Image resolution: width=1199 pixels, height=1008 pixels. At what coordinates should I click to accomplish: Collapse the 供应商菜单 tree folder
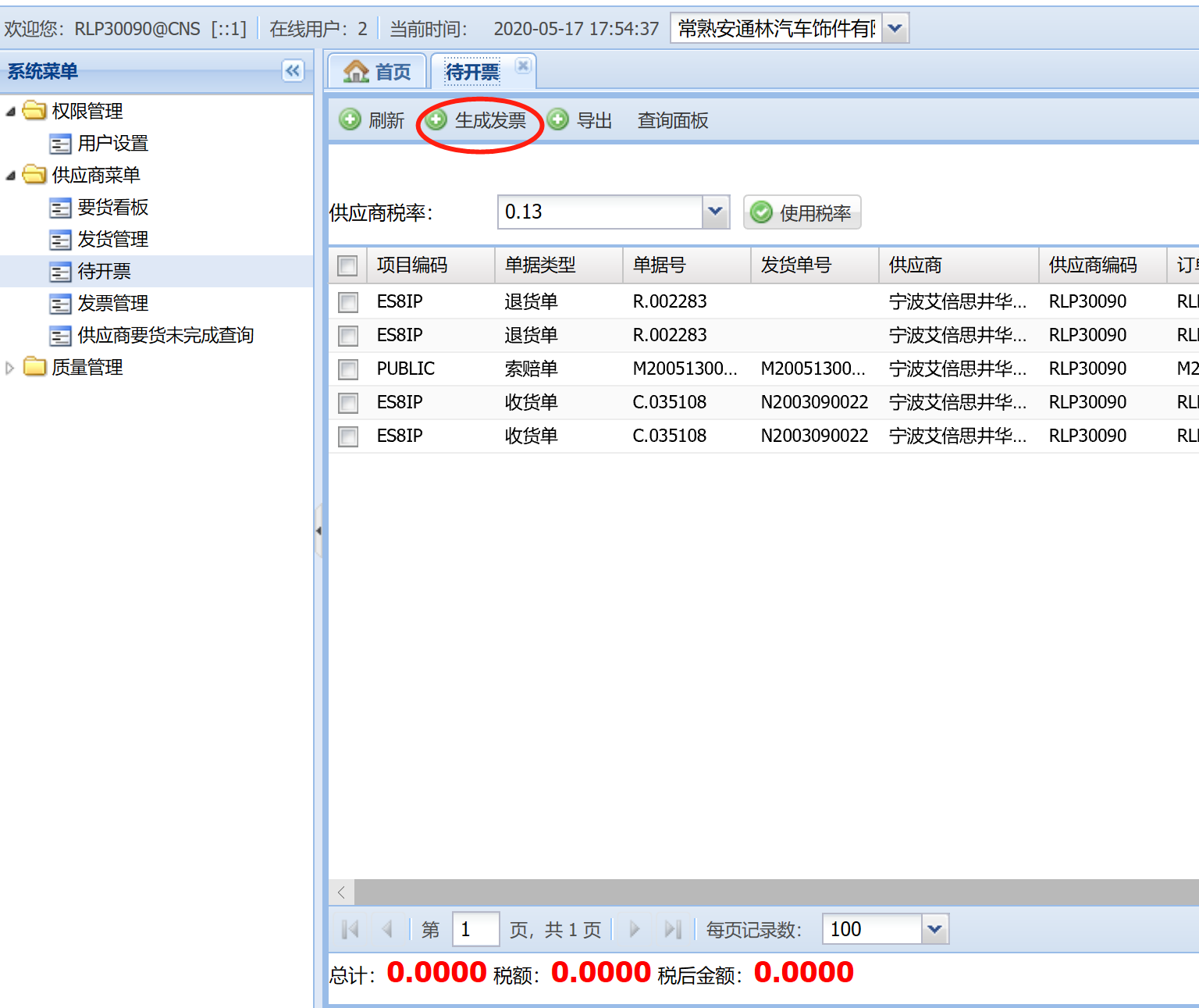click(x=11, y=176)
